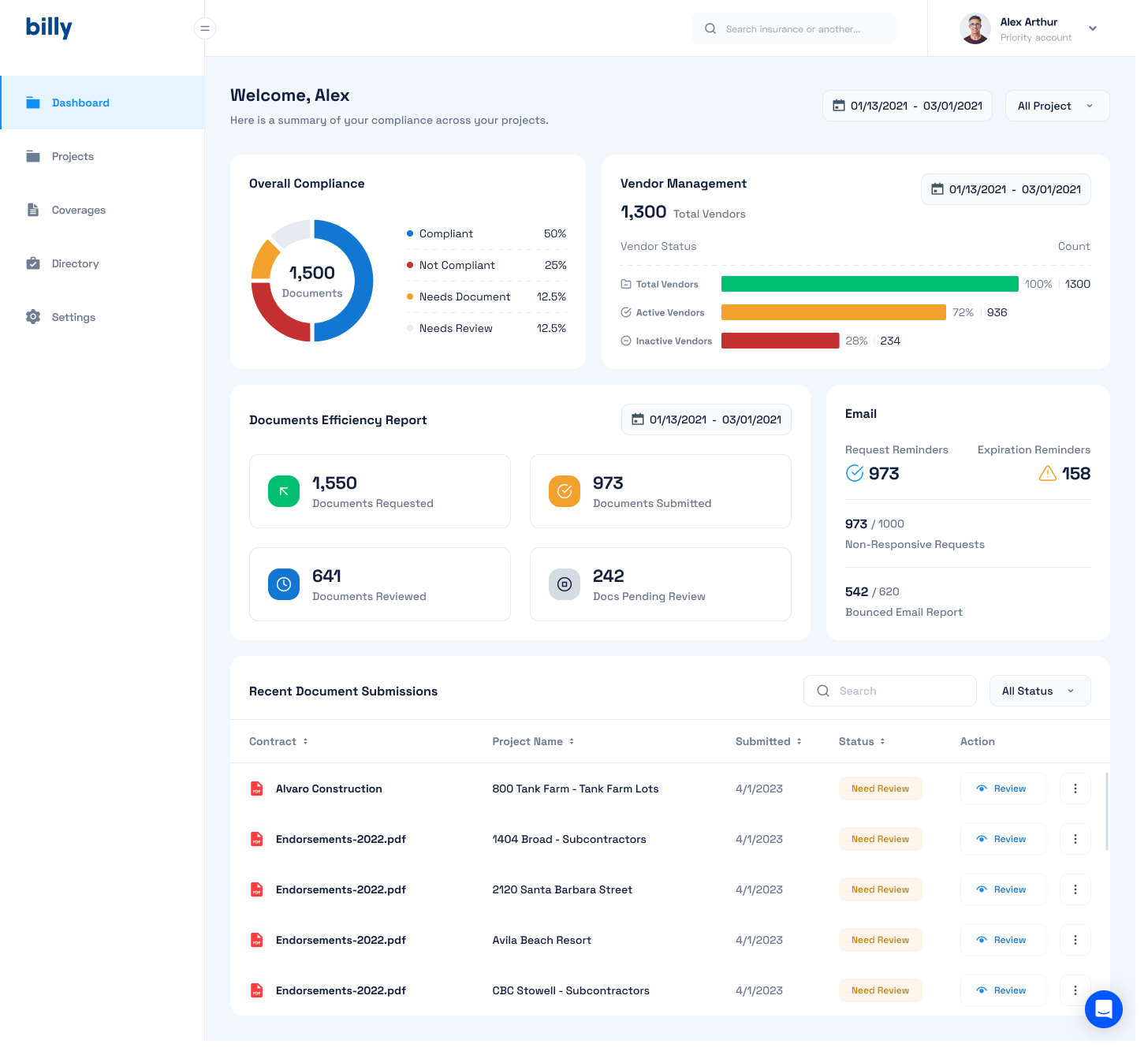This screenshot has height=1055, width=1148.
Task: Collapse the sidebar with the hamburger toggle
Action: (x=204, y=28)
